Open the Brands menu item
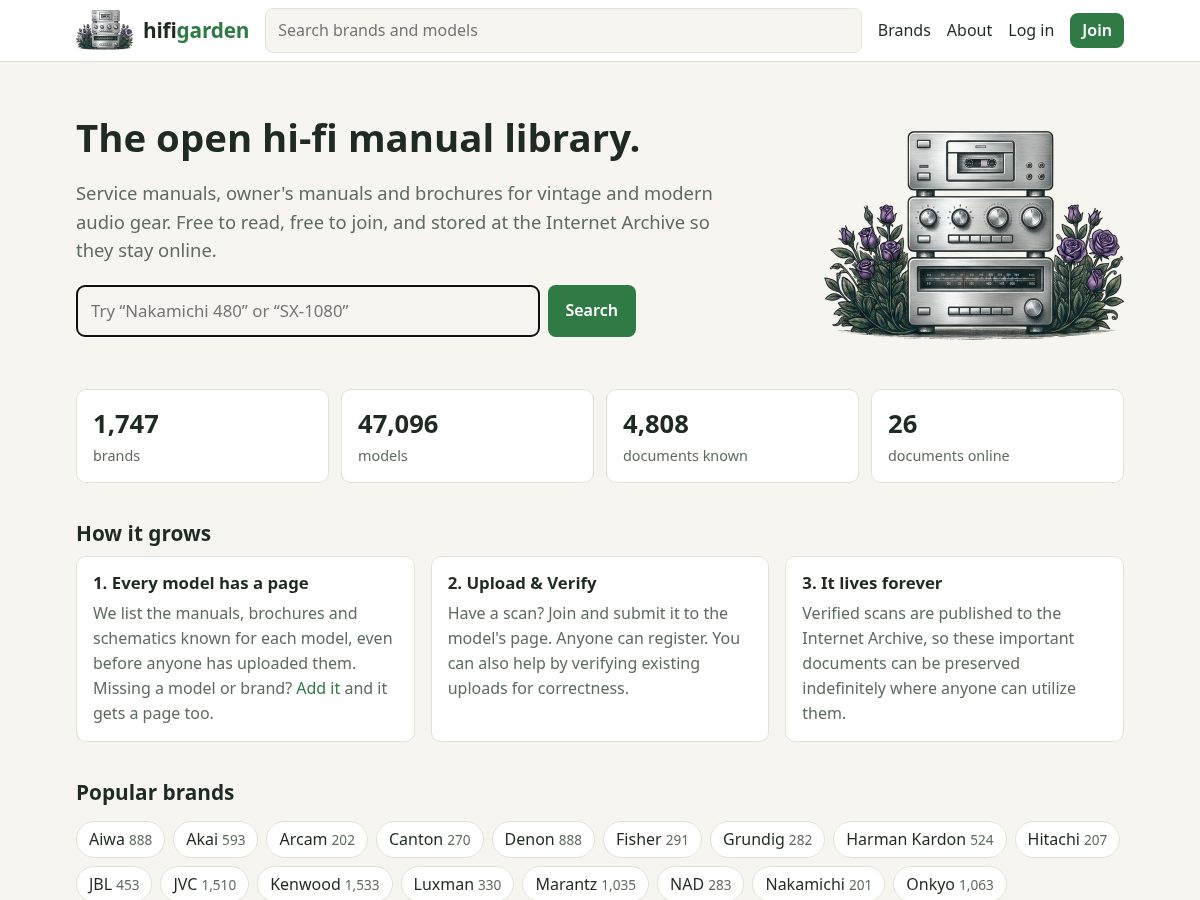Screen dimensions: 1200x900 [904, 30]
